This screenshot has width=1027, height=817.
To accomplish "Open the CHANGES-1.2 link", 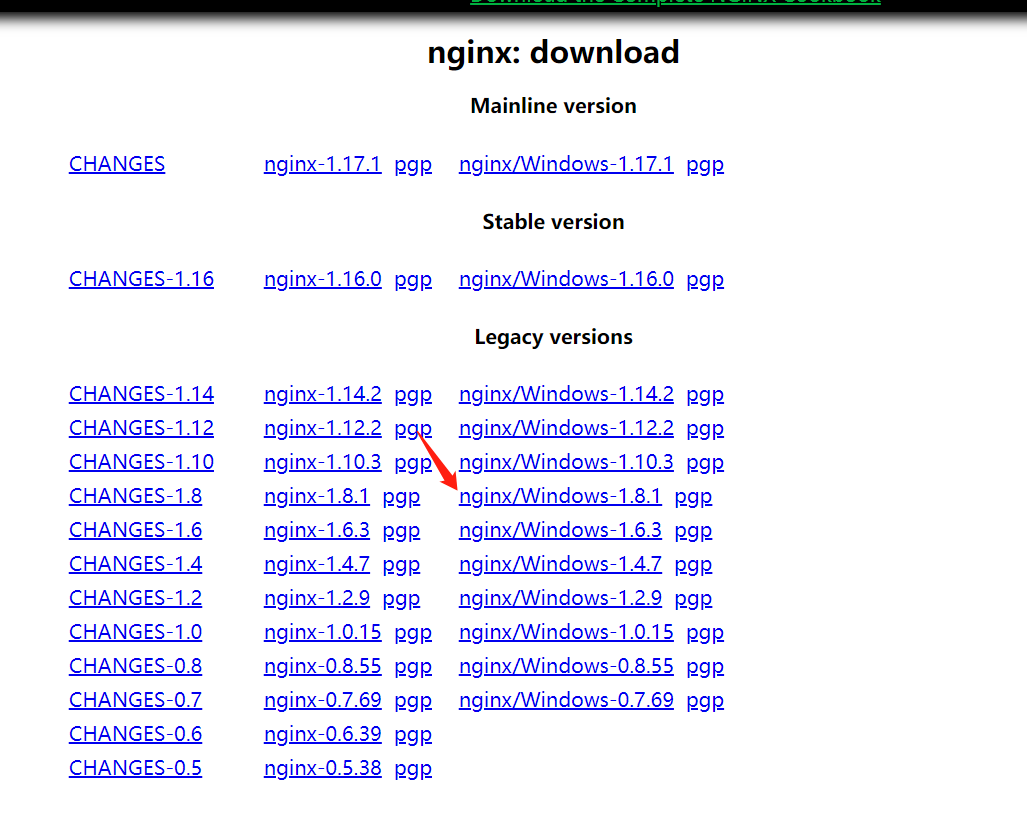I will tap(136, 599).
